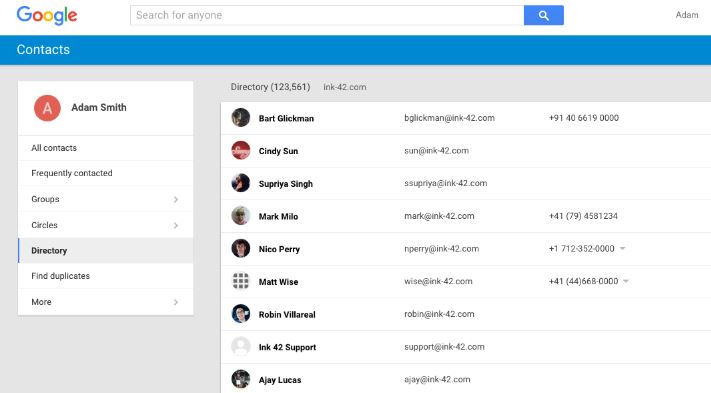This screenshot has height=393, width=711.
Task: Click Matt Wise's grid avatar icon
Action: click(x=241, y=281)
